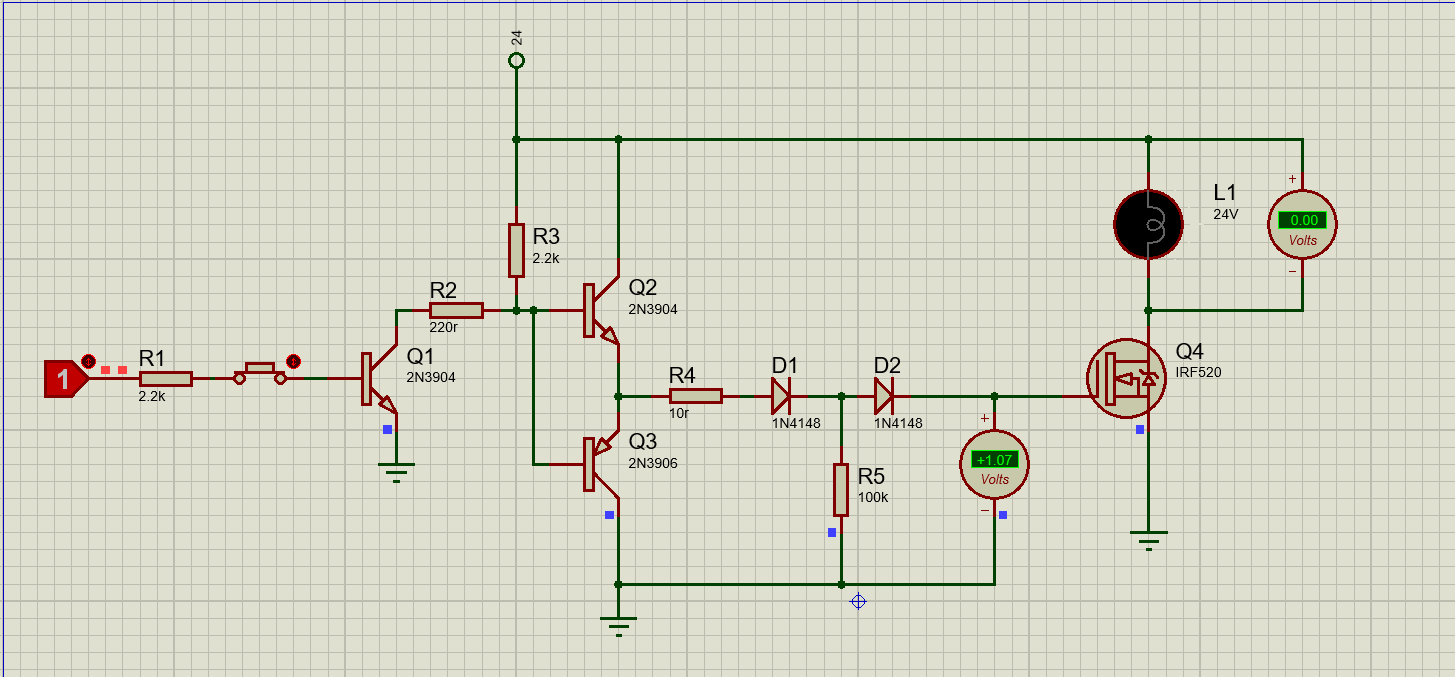Click the voltmeter reading +1.07 volts
Viewport: 1455px width, 677px height.
(x=994, y=465)
